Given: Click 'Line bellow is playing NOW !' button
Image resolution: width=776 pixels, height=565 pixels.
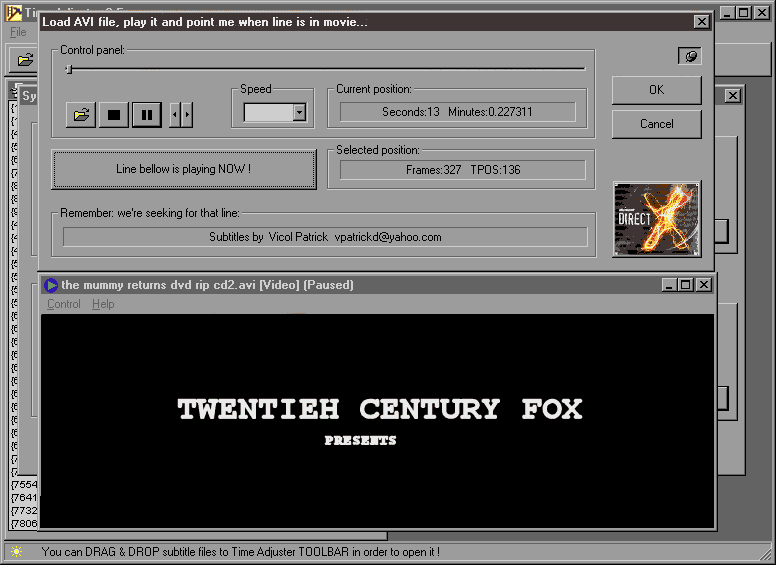Looking at the screenshot, I should (184, 169).
